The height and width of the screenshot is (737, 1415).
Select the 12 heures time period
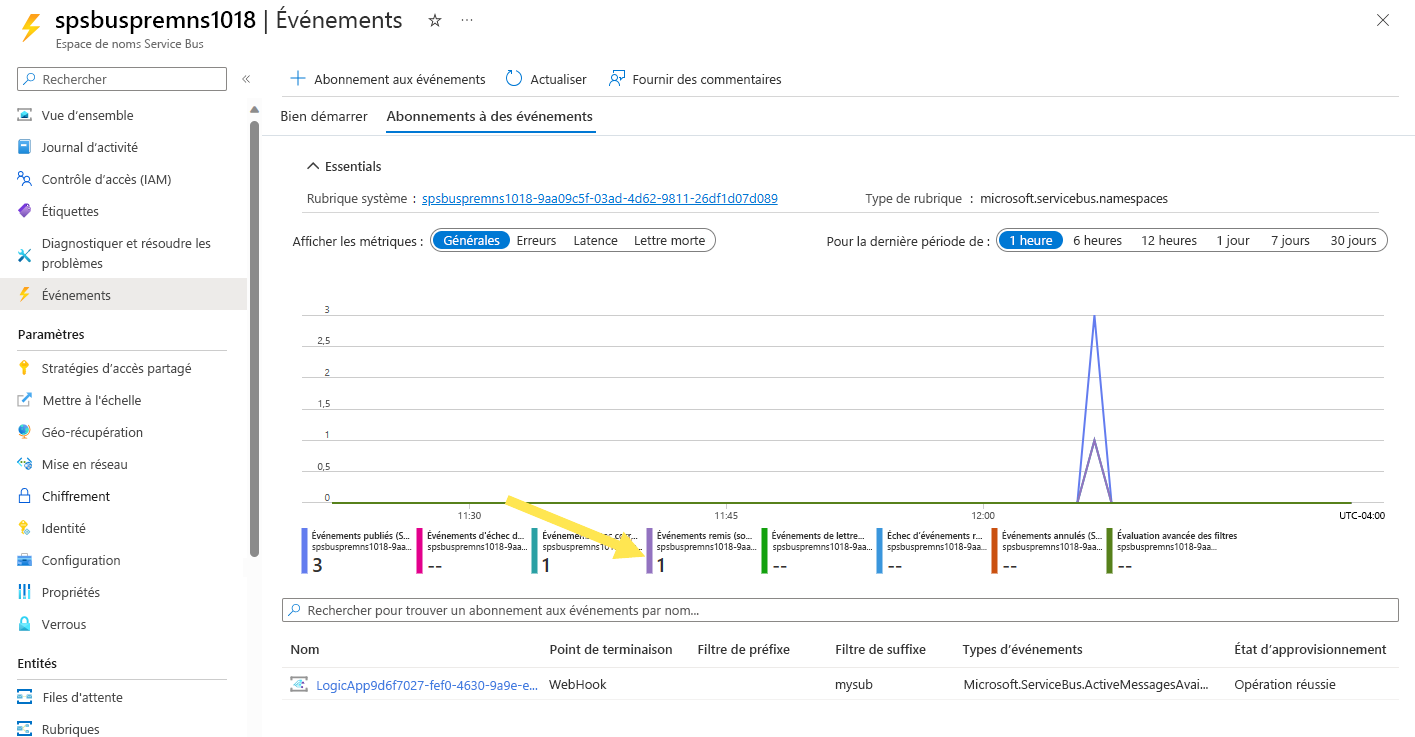1169,240
